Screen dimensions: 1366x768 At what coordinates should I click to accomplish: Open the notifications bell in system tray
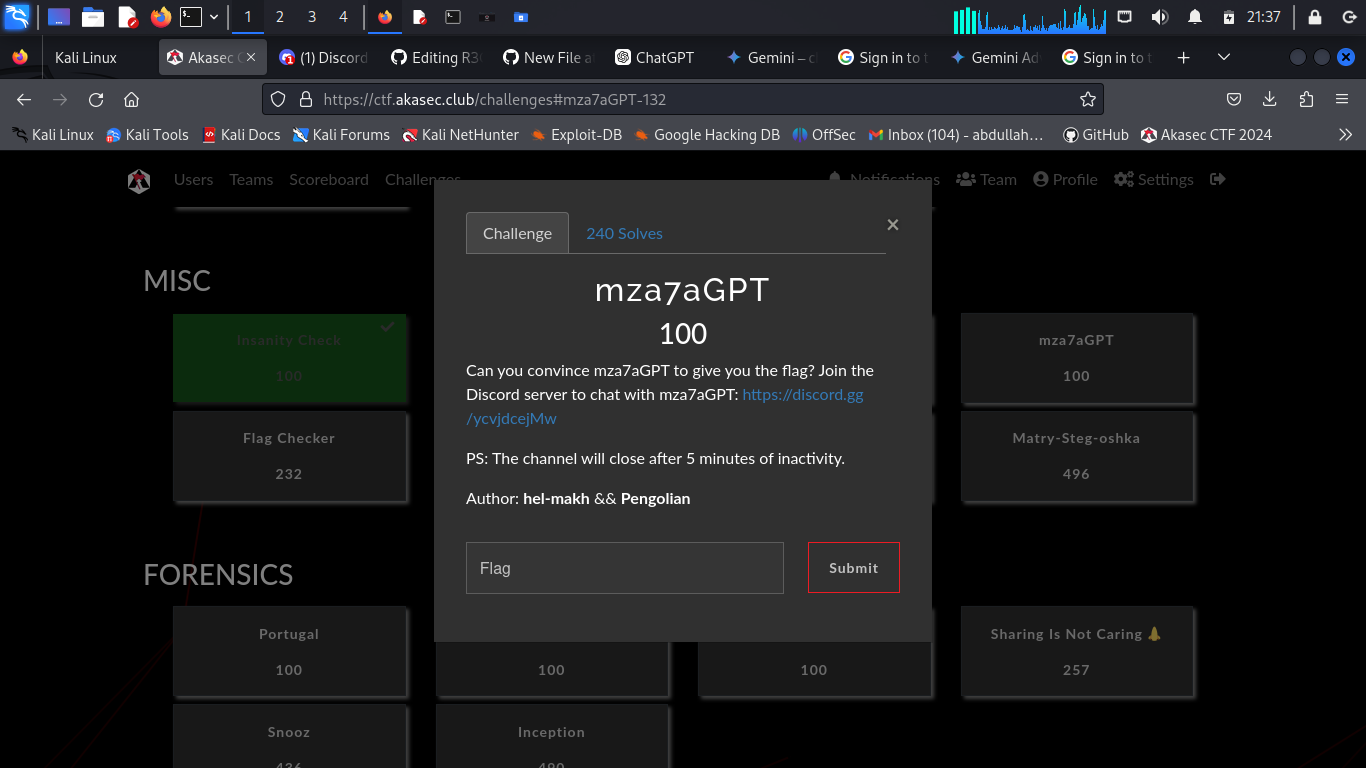[1195, 17]
